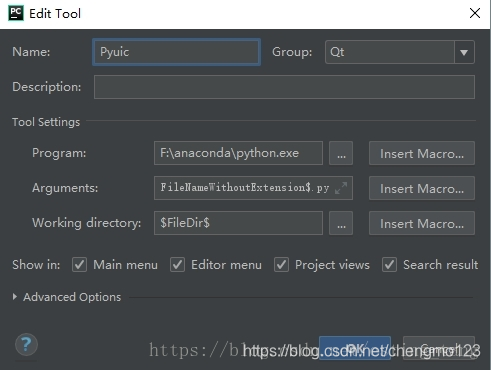This screenshot has height=370, width=491.
Task: Expand the Arguments field editor icon
Action: 341,188
